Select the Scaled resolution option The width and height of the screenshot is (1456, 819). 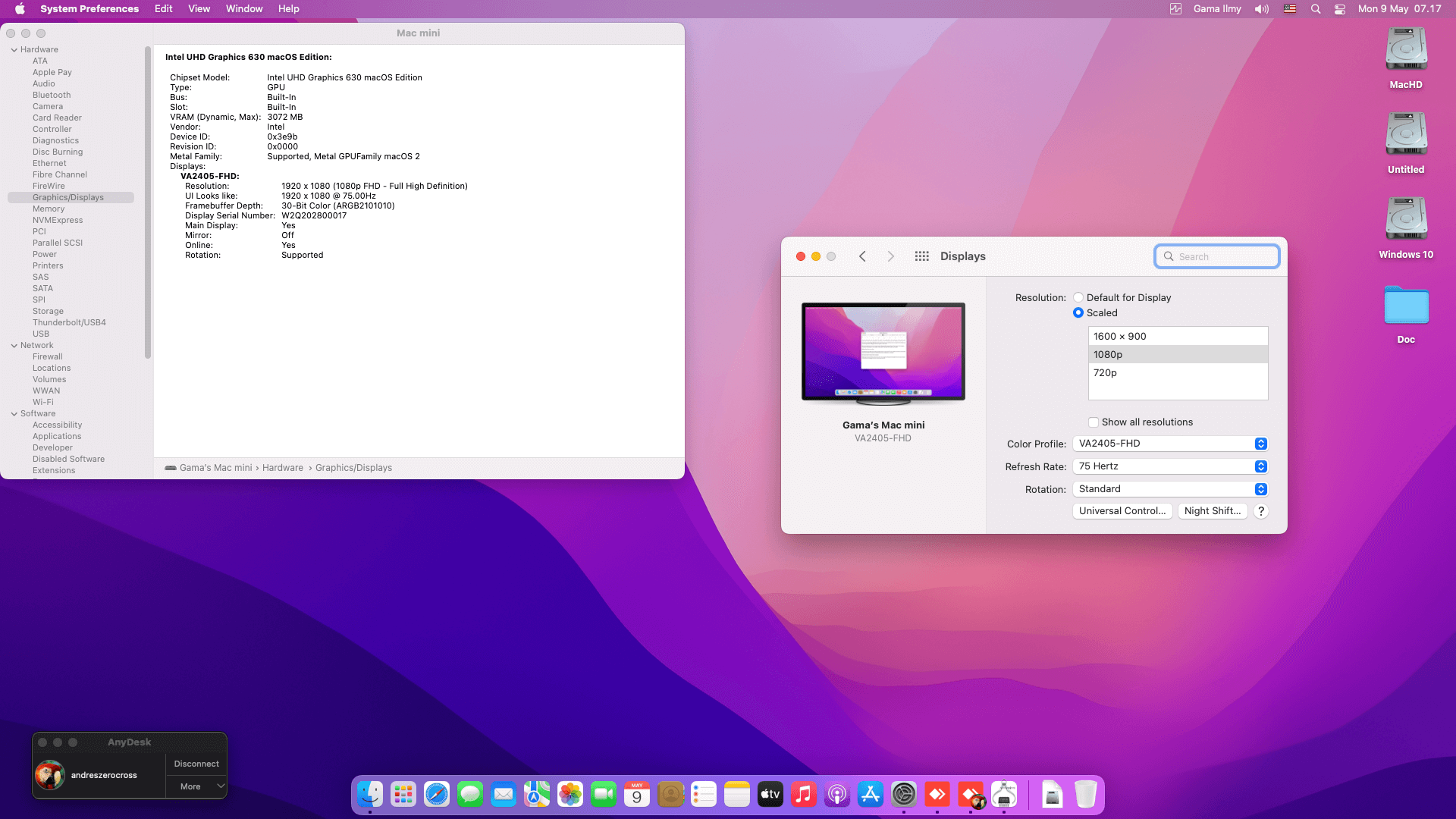[x=1078, y=312]
